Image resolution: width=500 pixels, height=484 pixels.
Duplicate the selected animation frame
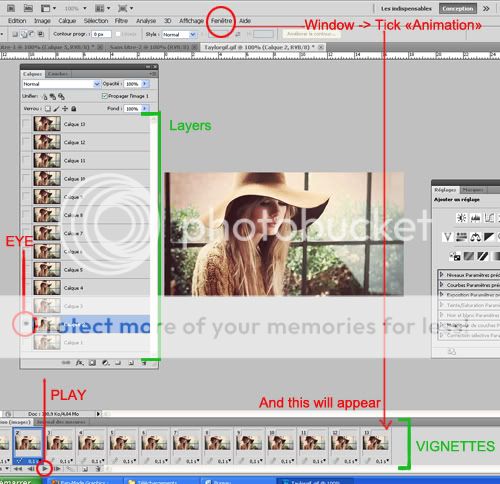[85, 469]
